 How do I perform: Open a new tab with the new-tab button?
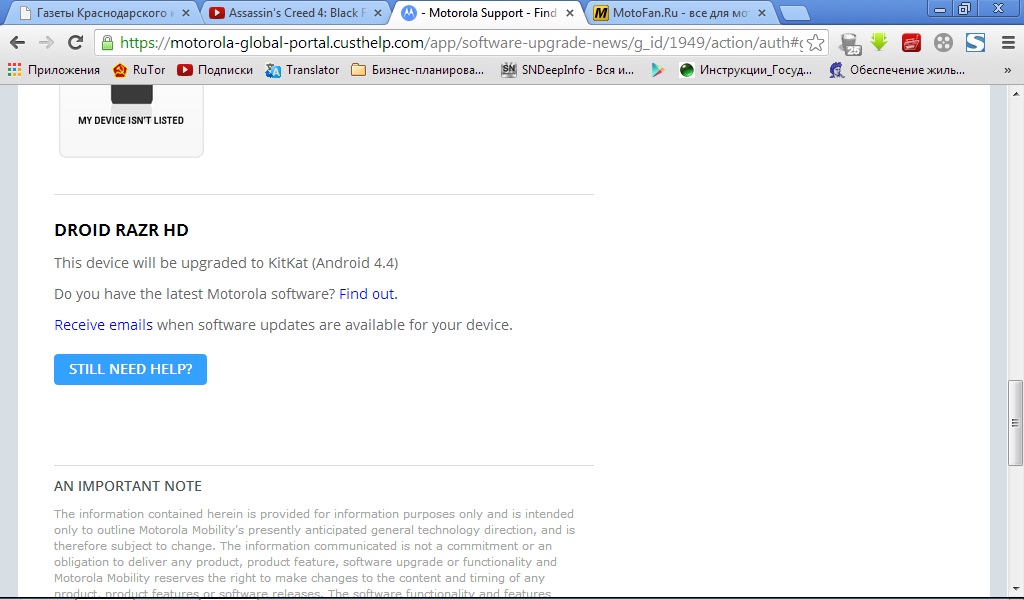click(795, 14)
